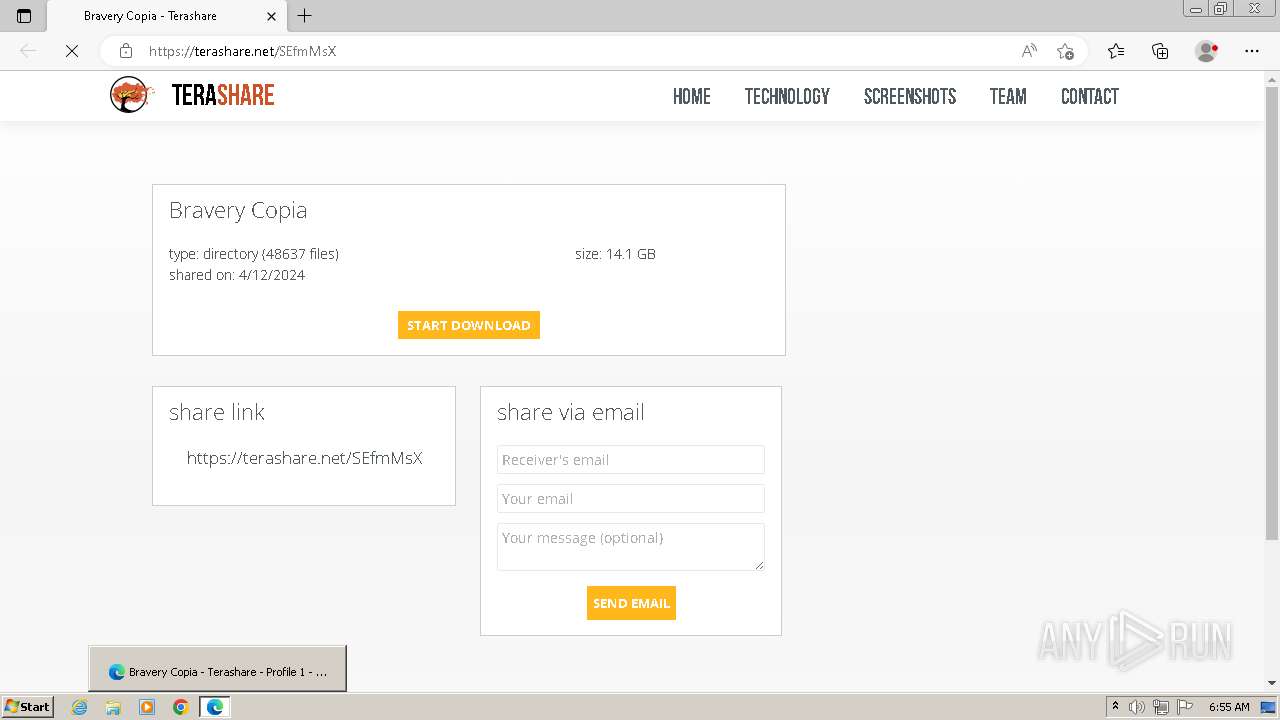Open the CONTACT section
This screenshot has height=720, width=1280.
pos(1090,96)
